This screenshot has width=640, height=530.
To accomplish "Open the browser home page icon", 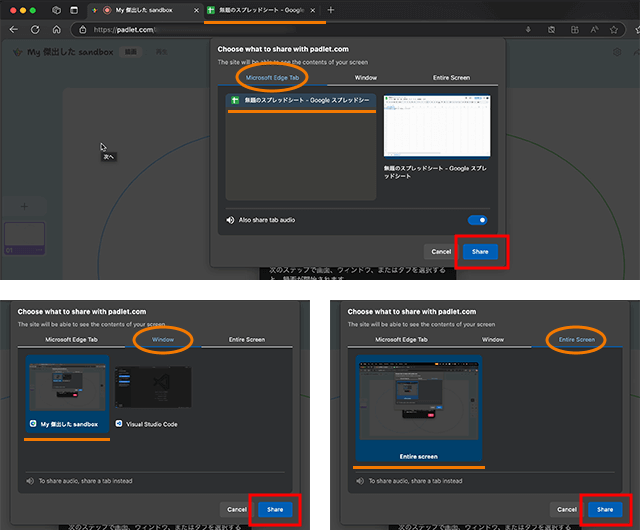I will [x=57, y=29].
